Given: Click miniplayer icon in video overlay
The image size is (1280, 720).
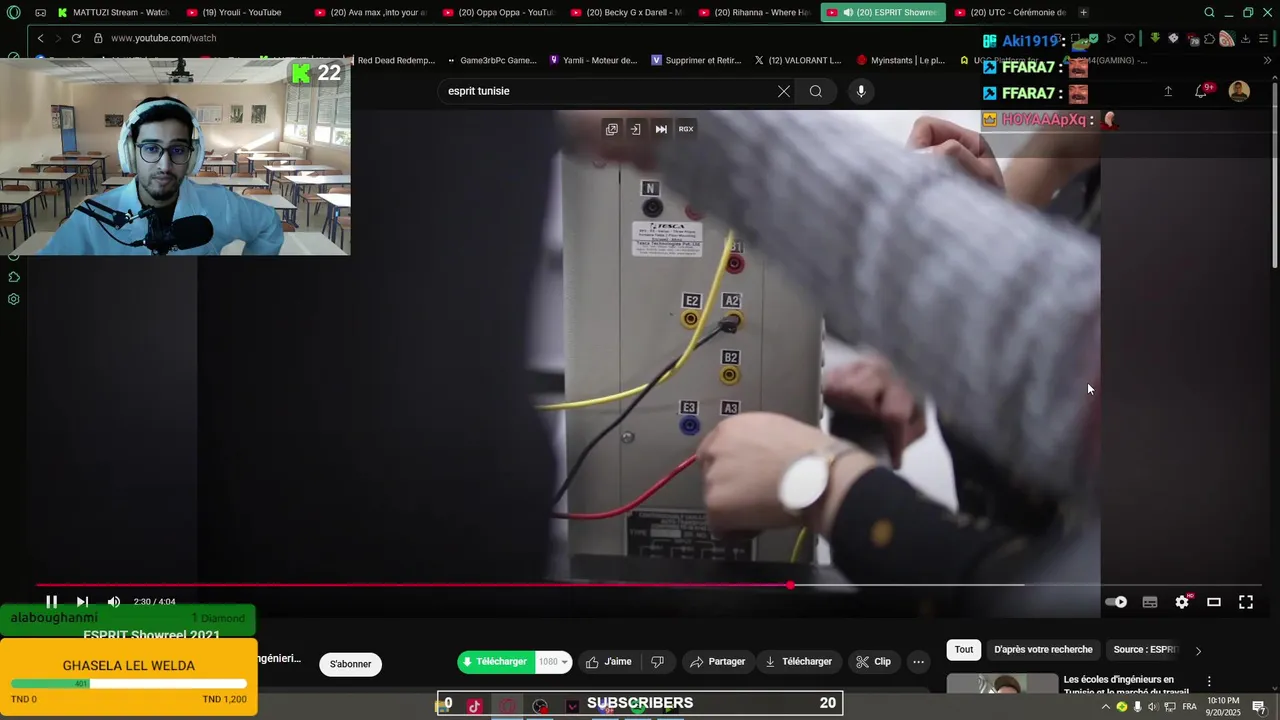Looking at the screenshot, I should (x=612, y=129).
